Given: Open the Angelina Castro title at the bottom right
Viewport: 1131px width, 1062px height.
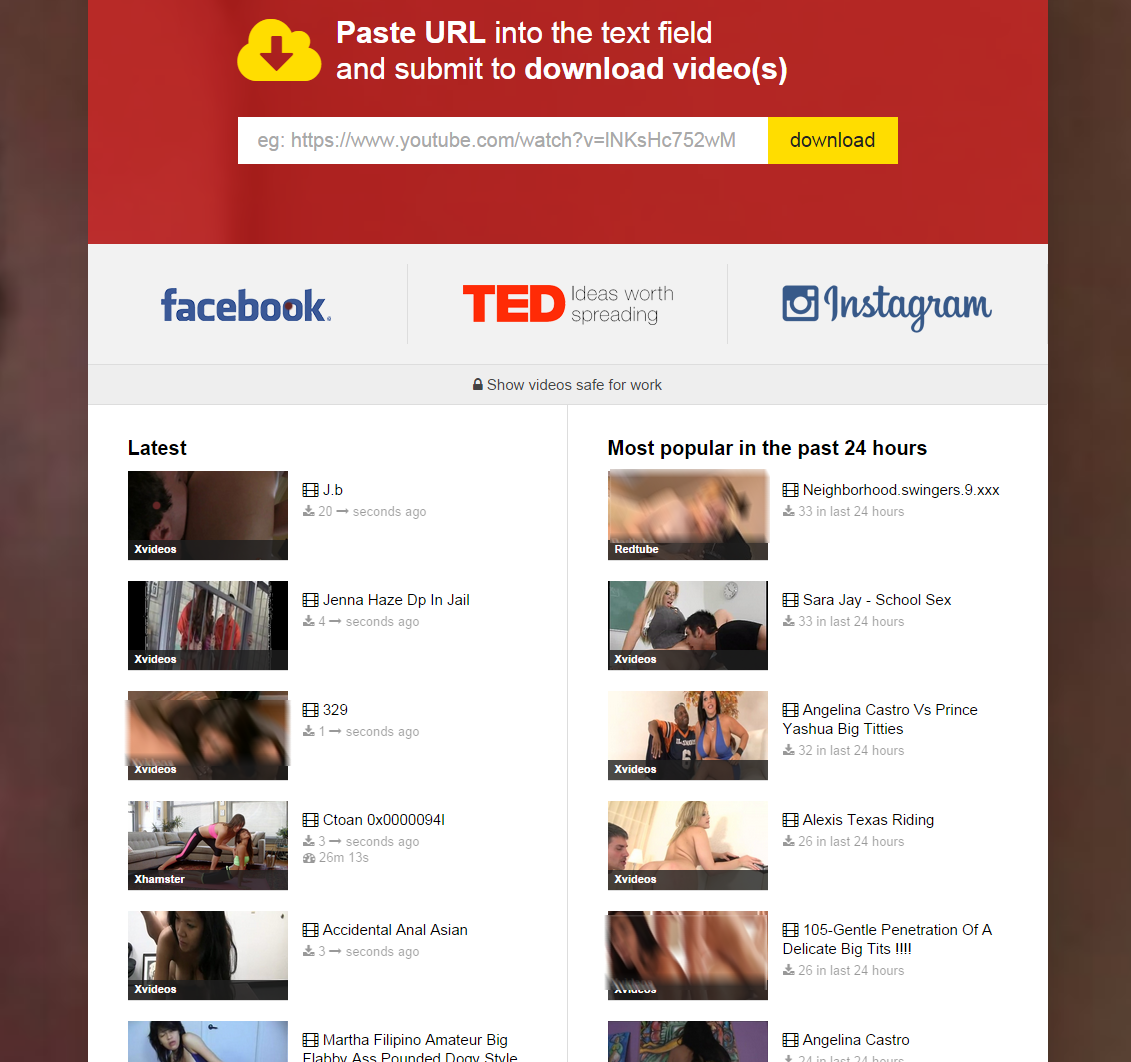Looking at the screenshot, I should tap(855, 1040).
